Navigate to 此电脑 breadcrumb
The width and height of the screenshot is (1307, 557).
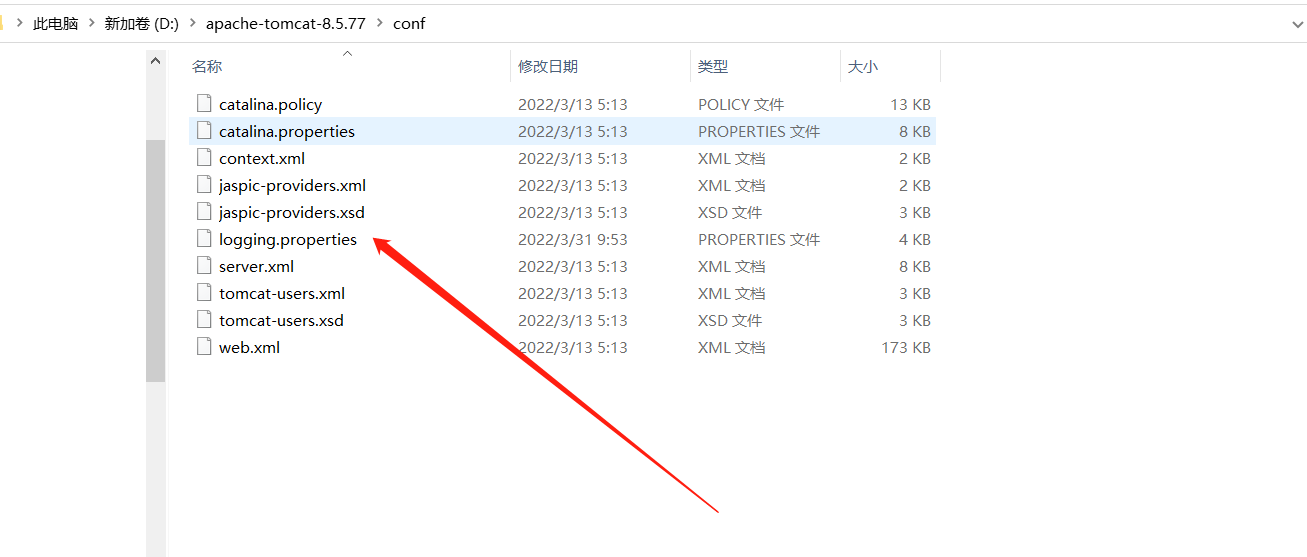coord(56,24)
